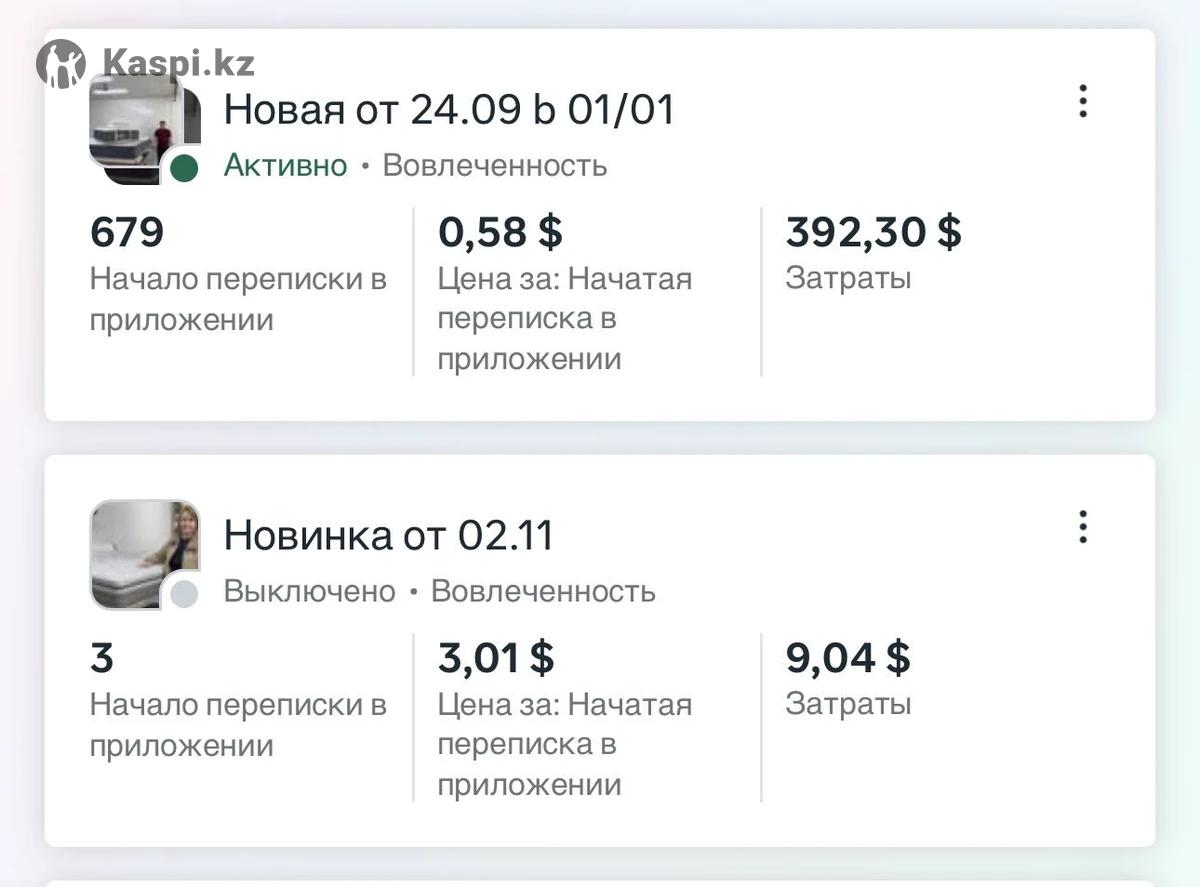Select the 3,01 $ cost per conversation
Screen dimensions: 1200x887
coord(496,658)
